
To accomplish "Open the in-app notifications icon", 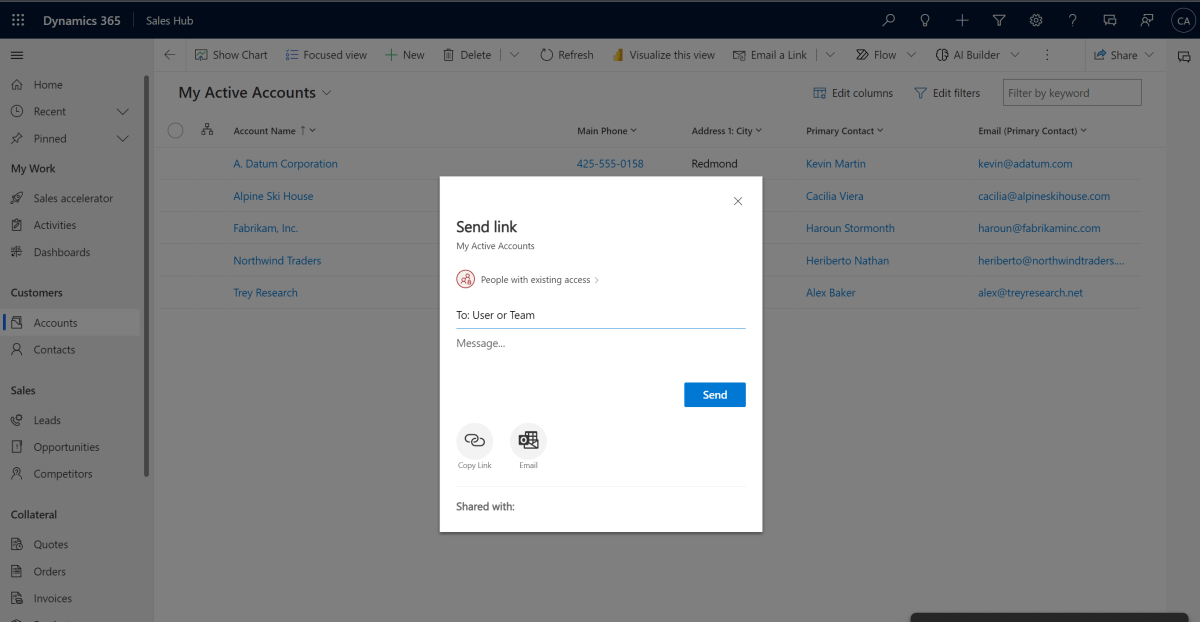I will (1147, 20).
